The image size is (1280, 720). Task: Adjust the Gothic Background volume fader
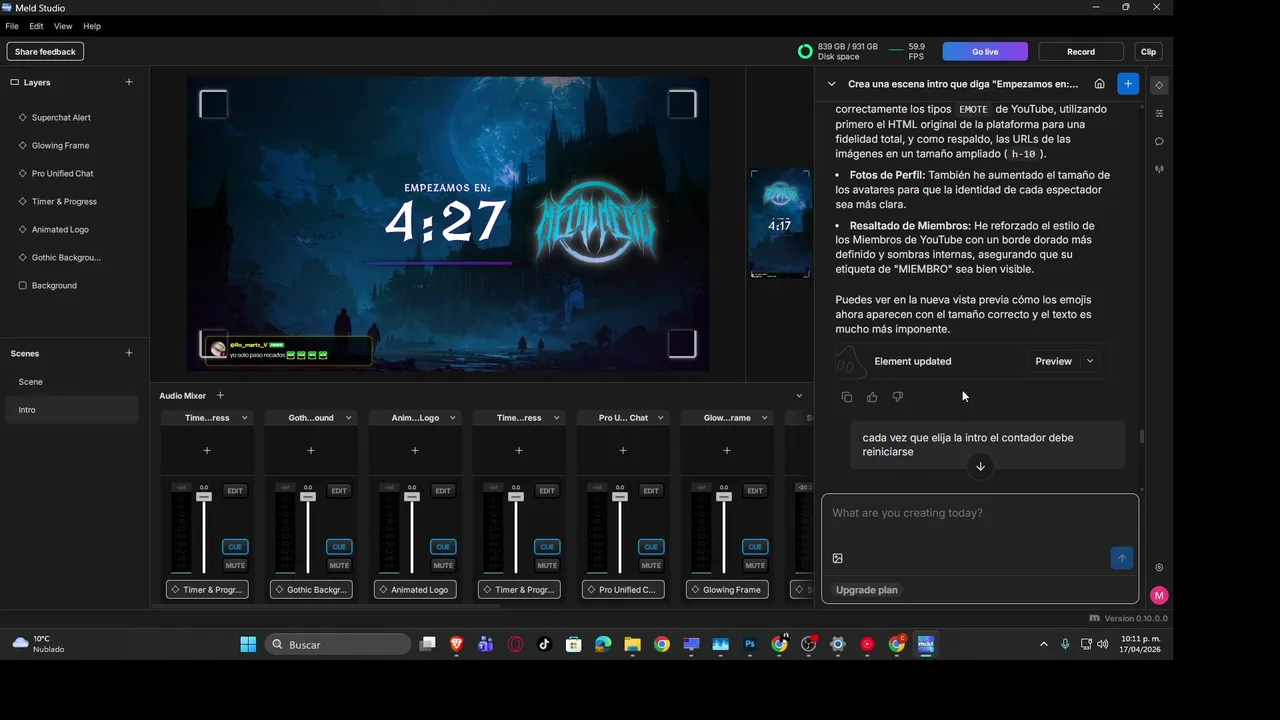point(308,497)
